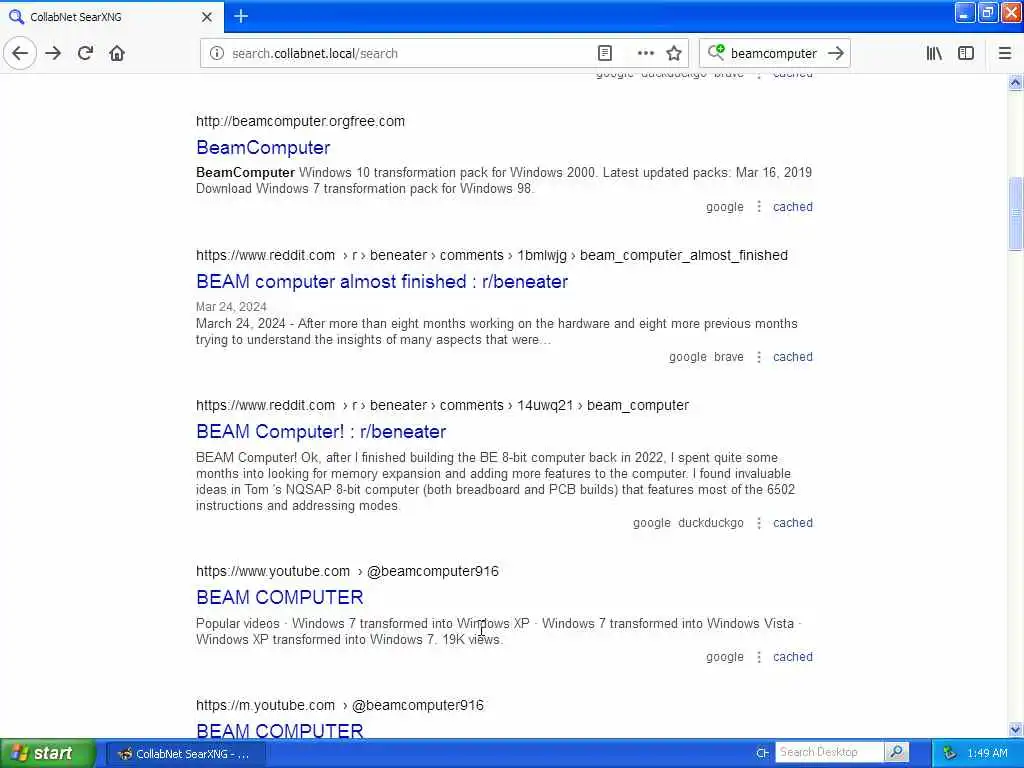Click 'brave' engine label under almost finished result
The width and height of the screenshot is (1024, 768).
point(729,357)
